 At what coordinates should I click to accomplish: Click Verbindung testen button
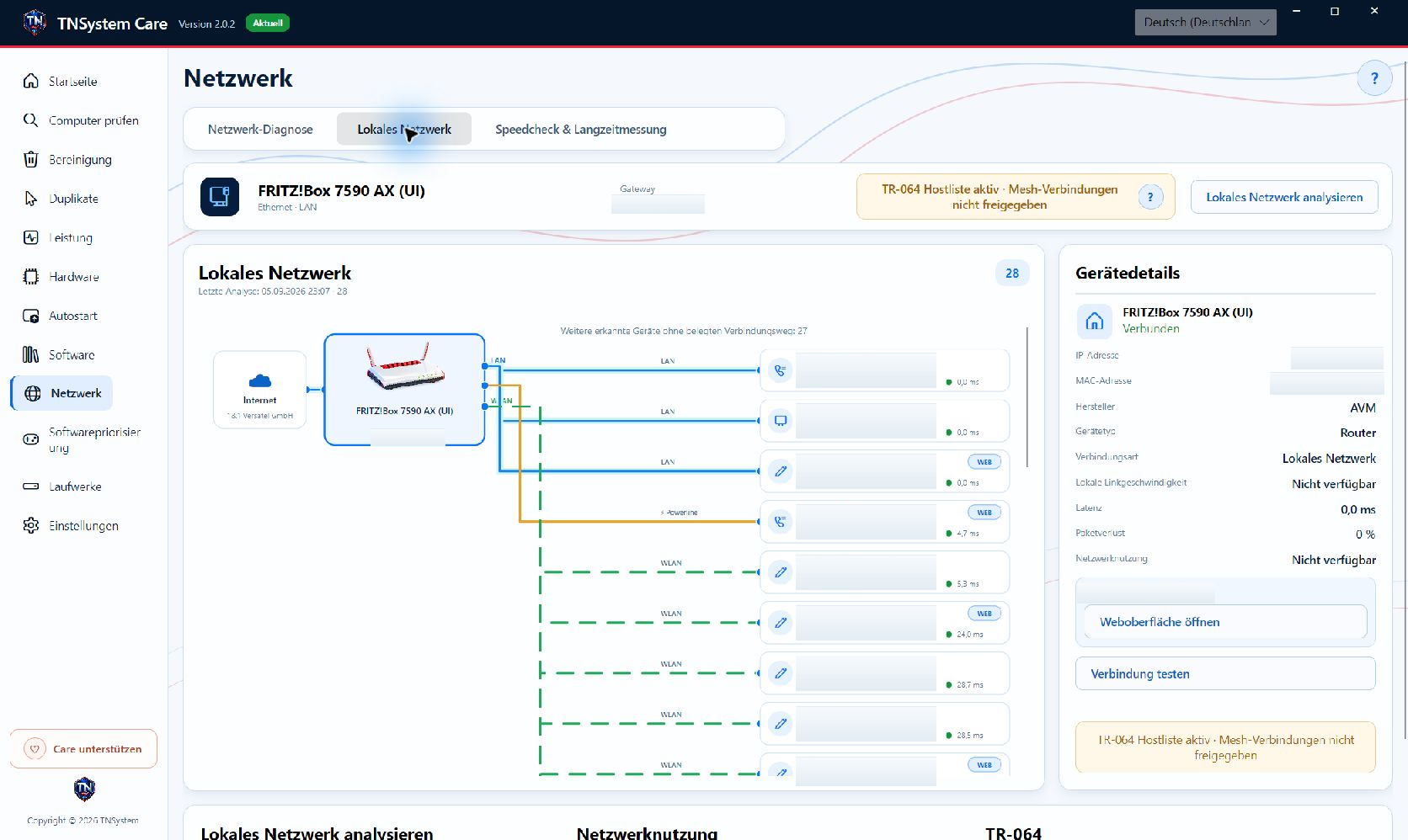click(x=1225, y=674)
